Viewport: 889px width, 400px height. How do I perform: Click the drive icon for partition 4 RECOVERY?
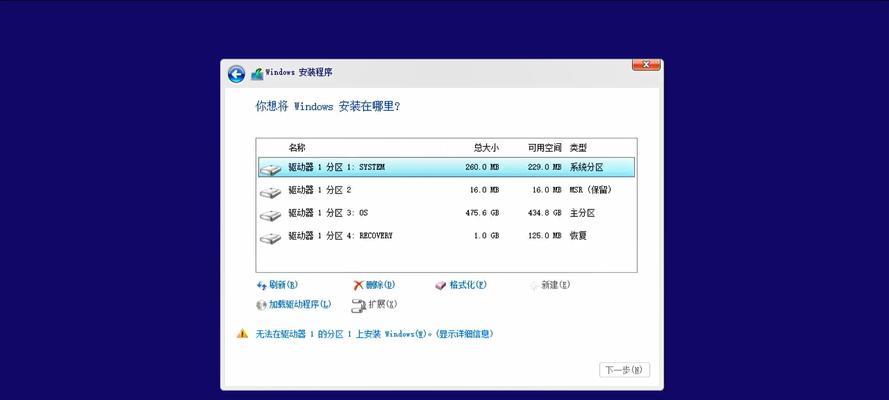click(270, 238)
